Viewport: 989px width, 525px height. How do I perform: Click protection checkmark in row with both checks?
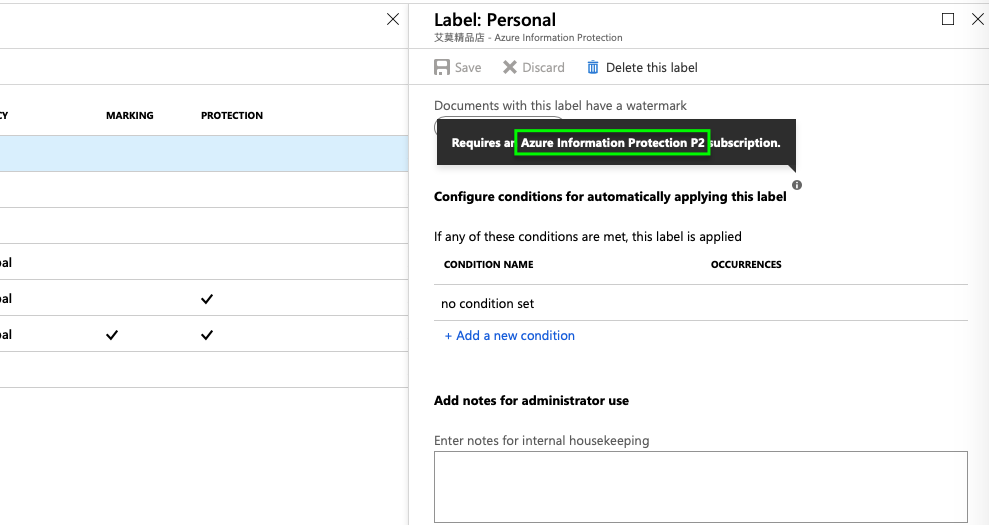[207, 335]
